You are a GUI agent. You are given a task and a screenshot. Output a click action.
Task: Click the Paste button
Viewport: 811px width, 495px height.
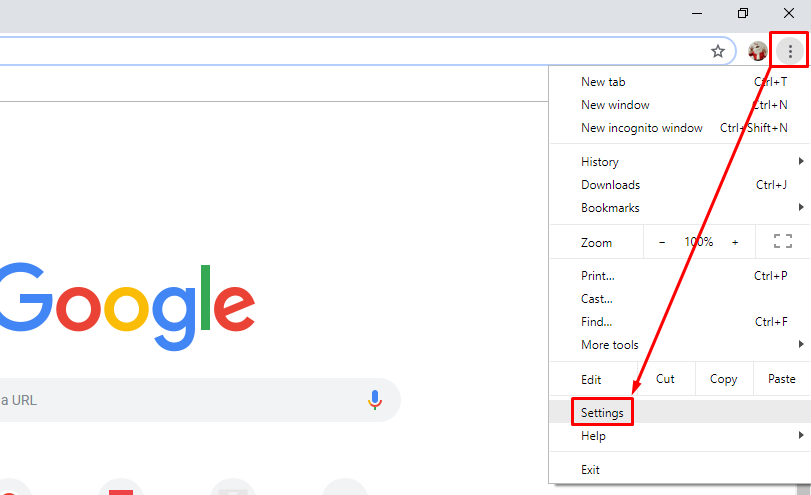[782, 379]
